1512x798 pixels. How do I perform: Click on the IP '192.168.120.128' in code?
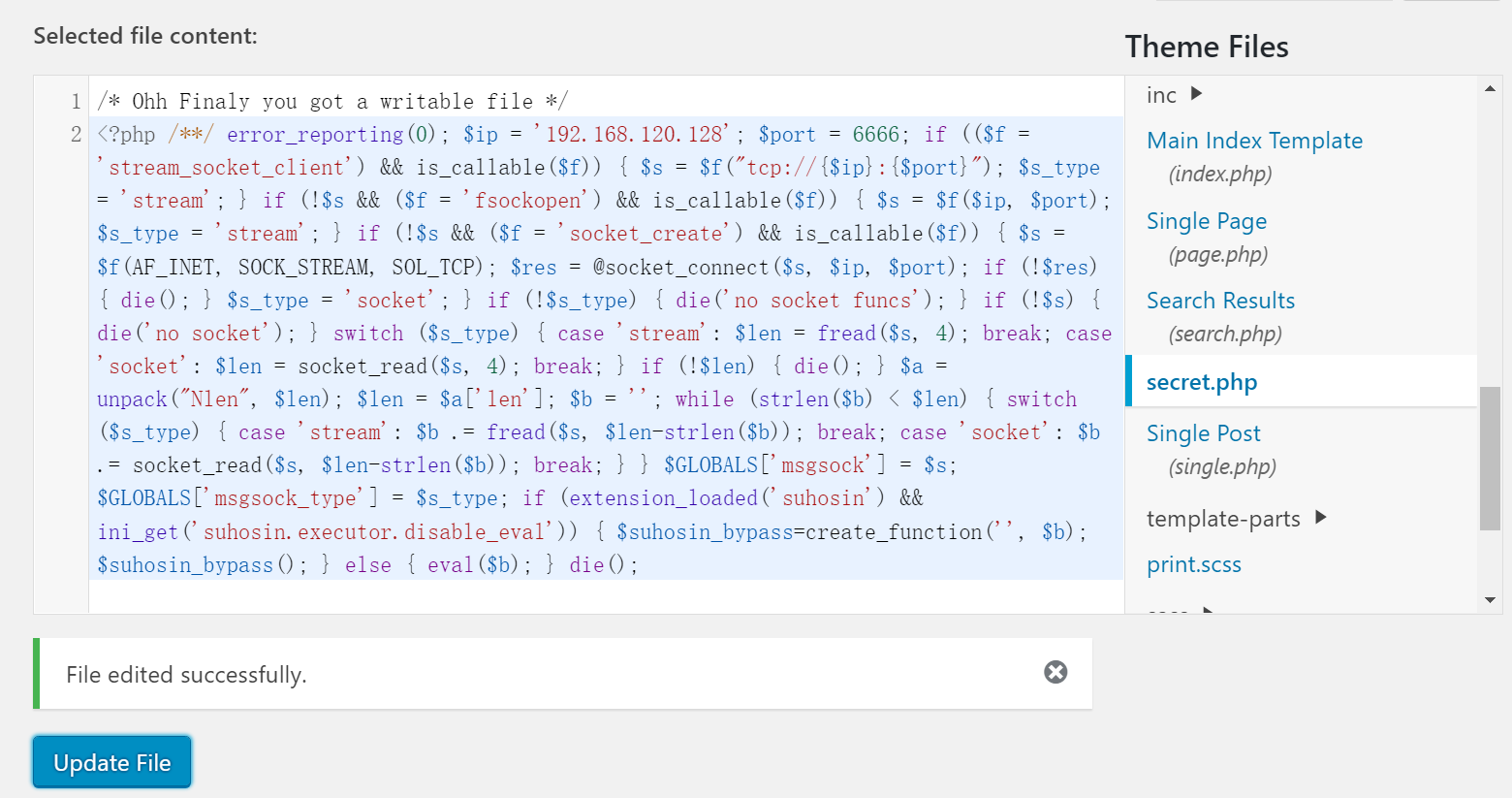point(634,134)
